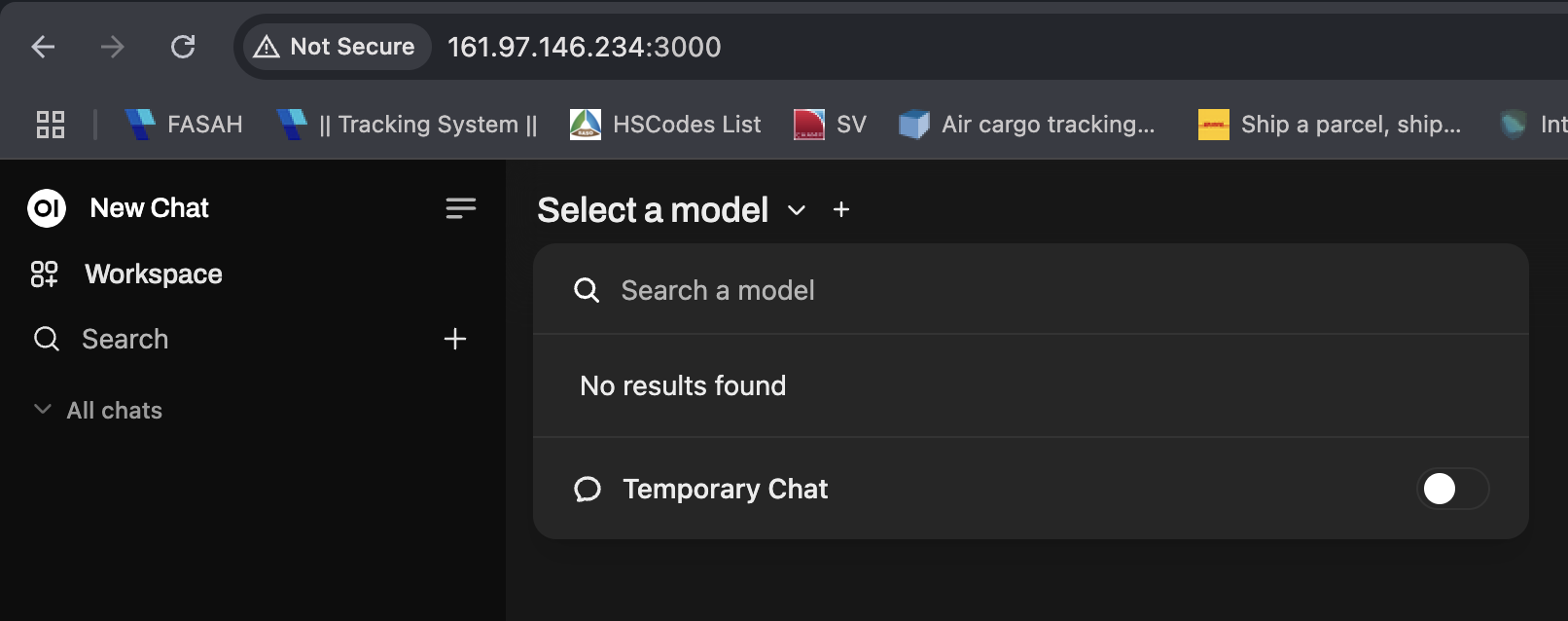
Task: Add another model with the plus icon
Action: pos(841,210)
